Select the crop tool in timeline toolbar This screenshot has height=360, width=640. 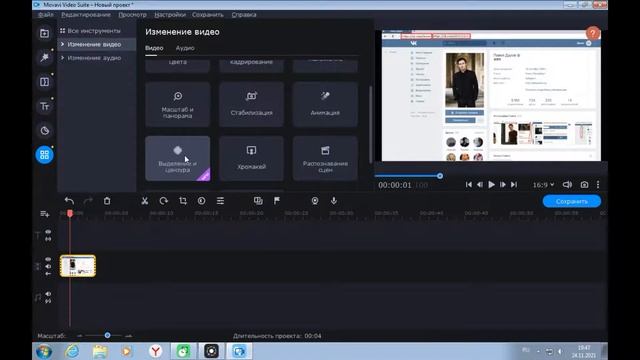point(182,201)
